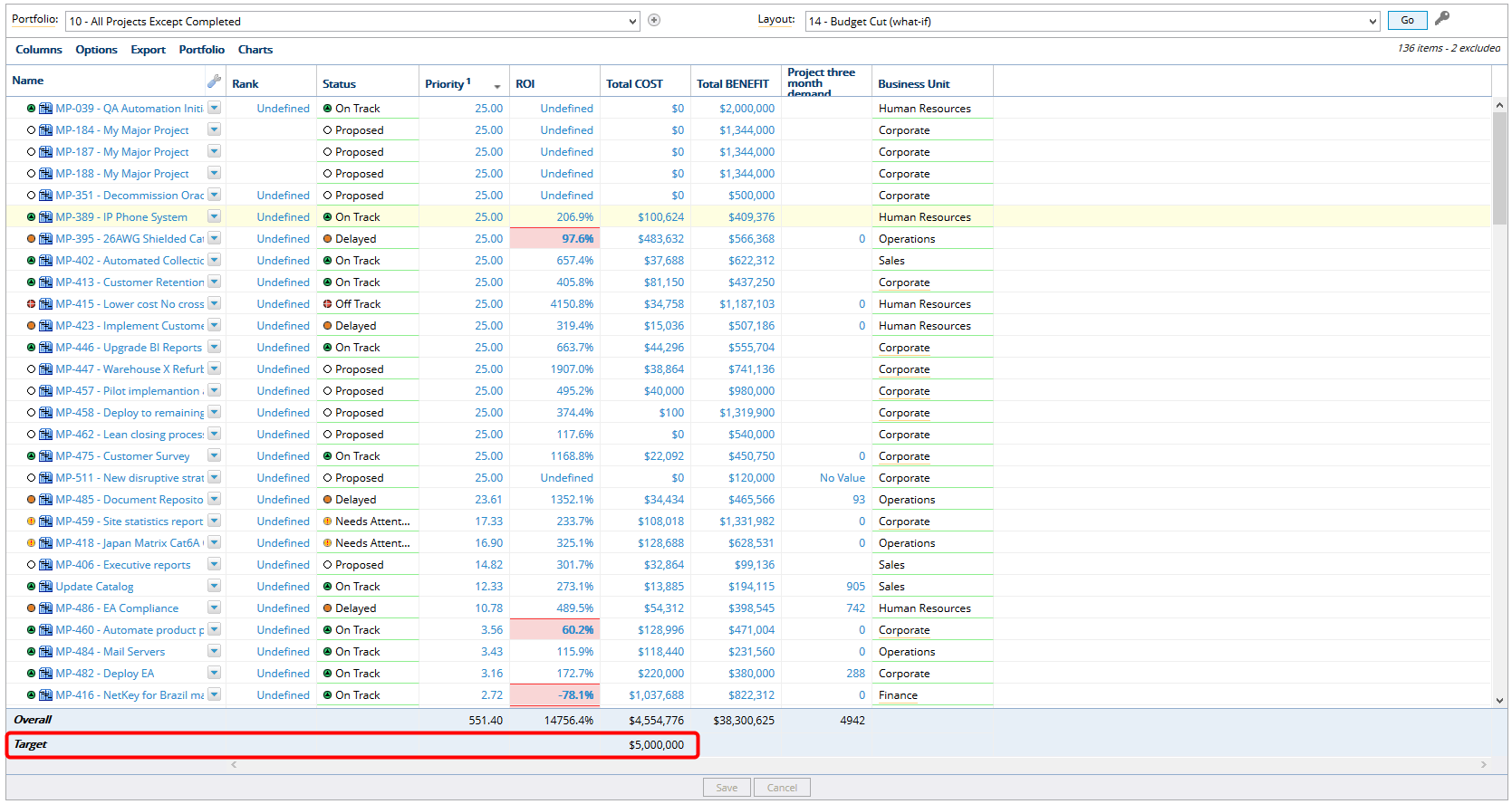Sort by Status column header
The image size is (1512, 804).
click(339, 84)
